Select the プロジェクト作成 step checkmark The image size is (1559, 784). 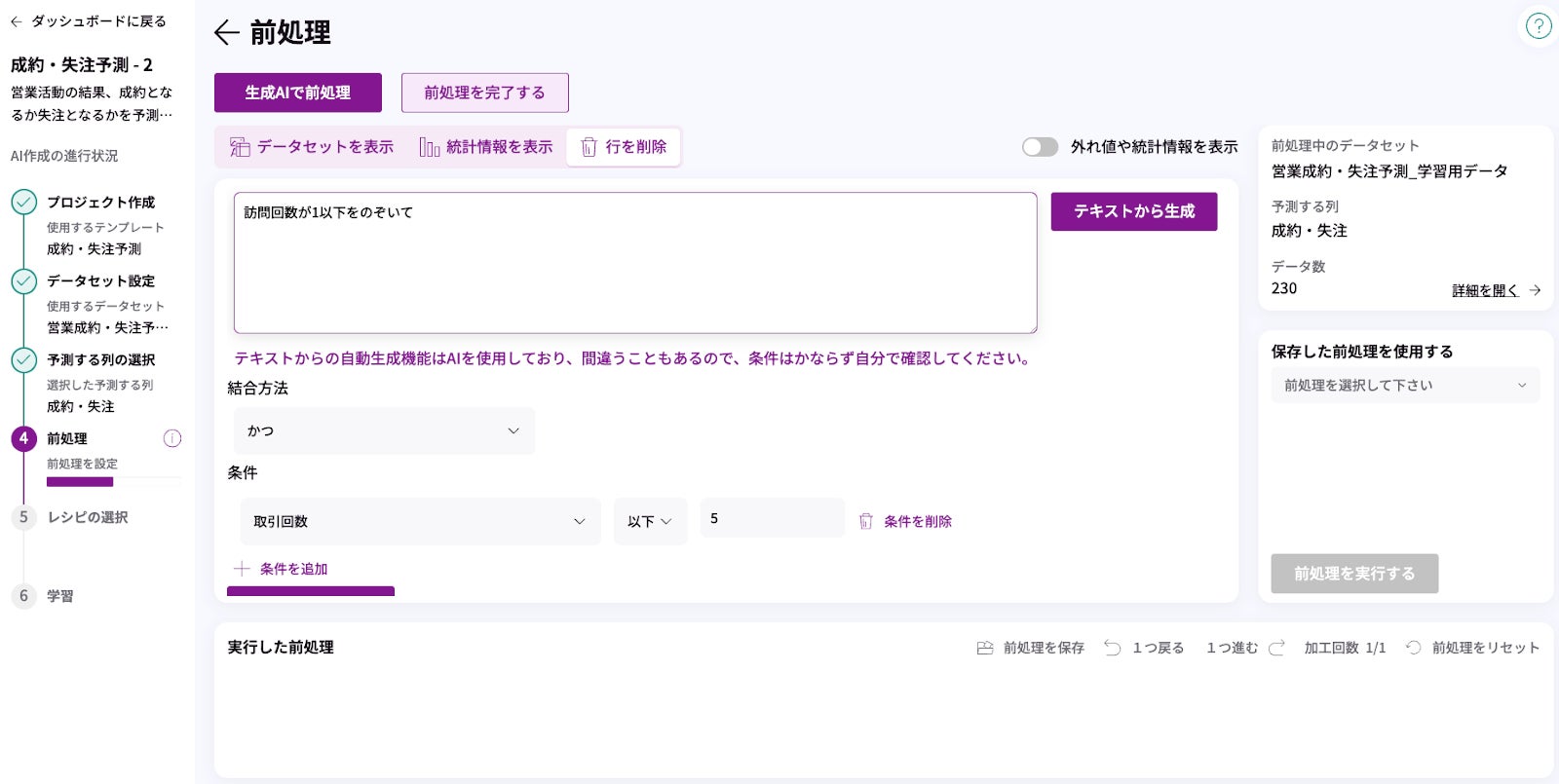[24, 202]
